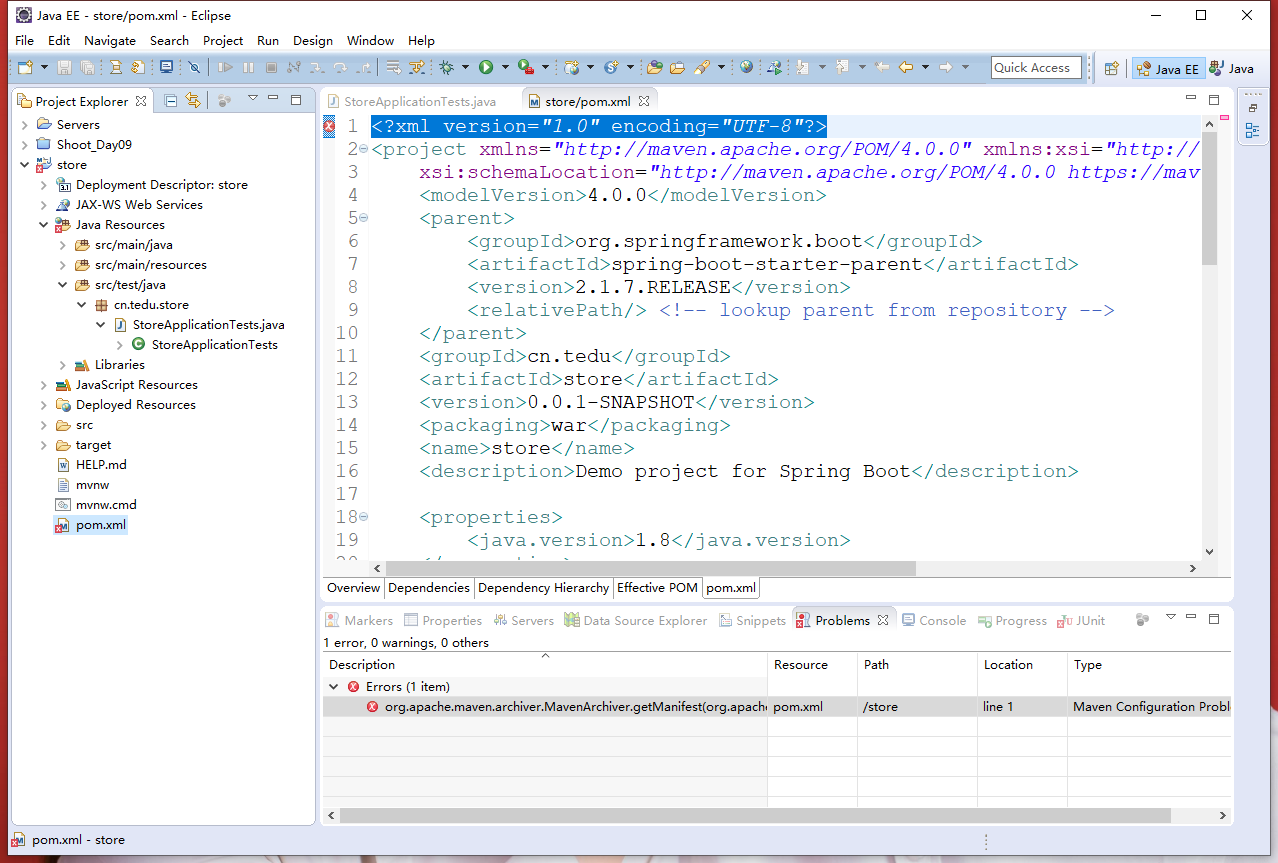
Task: Open the Run menu
Action: click(268, 40)
